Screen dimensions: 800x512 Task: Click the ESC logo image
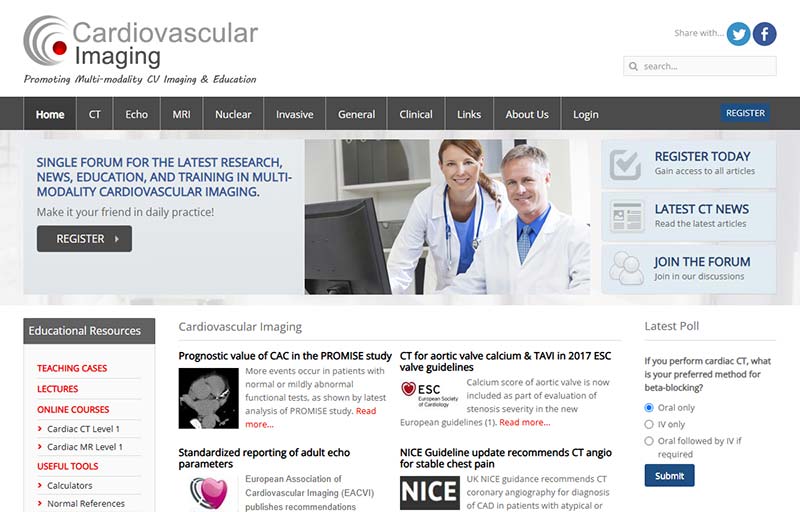click(430, 394)
